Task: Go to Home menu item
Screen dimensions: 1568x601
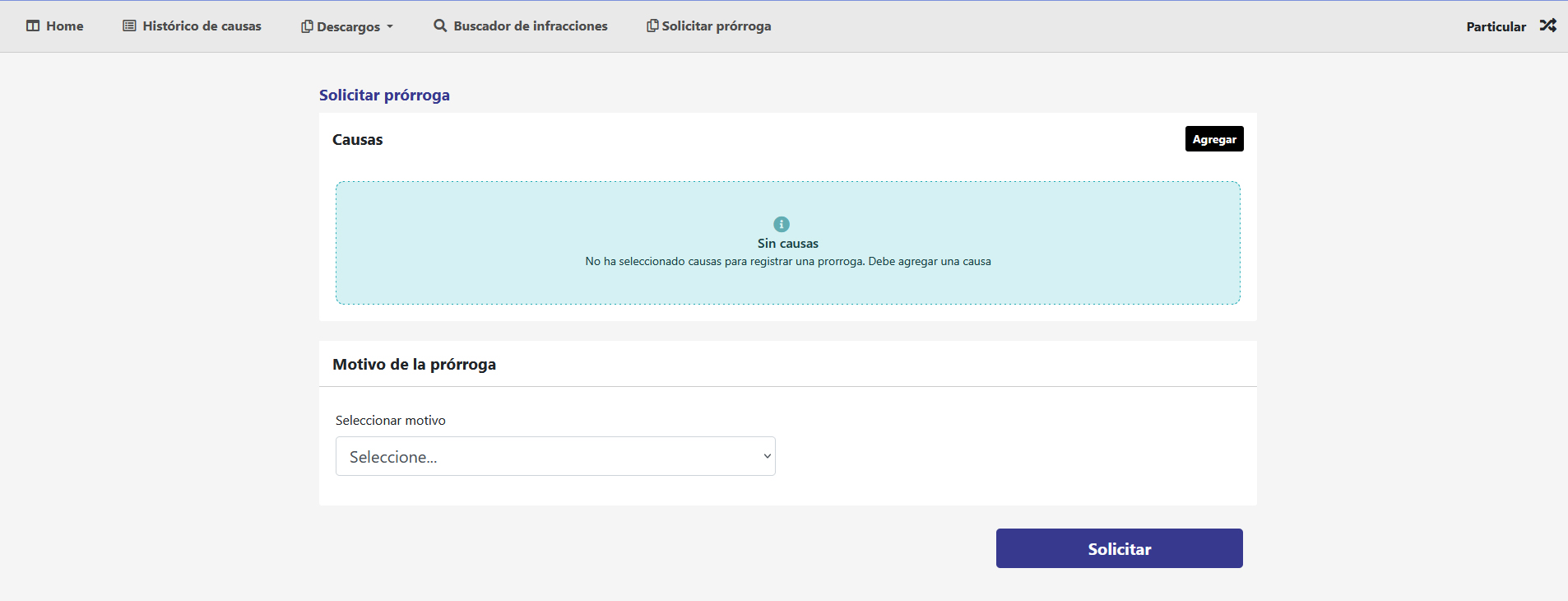Action: (64, 26)
